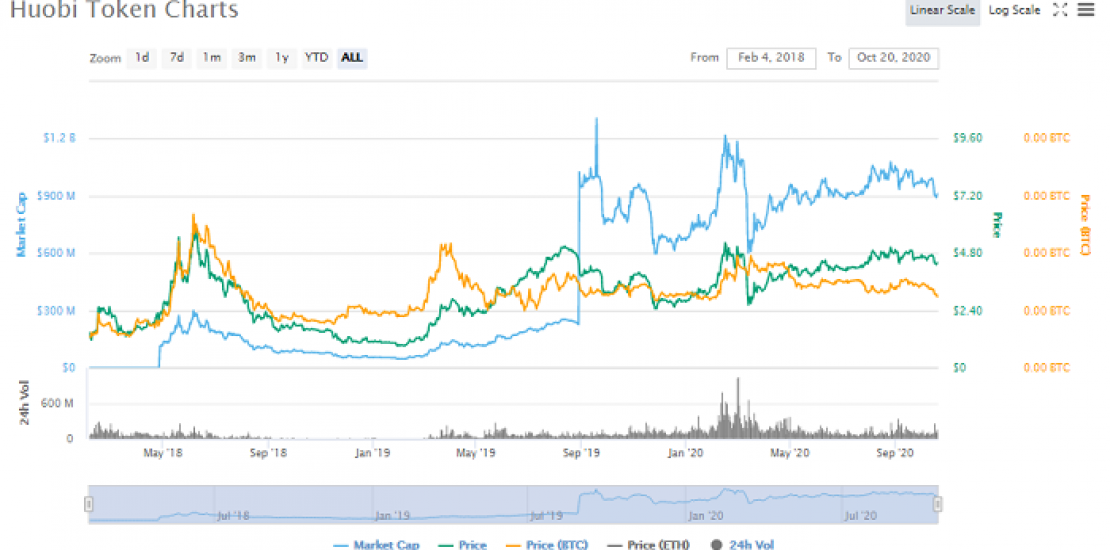Switch chart to Log Scale
Viewport: 1110px width, 550px height.
click(x=1015, y=10)
